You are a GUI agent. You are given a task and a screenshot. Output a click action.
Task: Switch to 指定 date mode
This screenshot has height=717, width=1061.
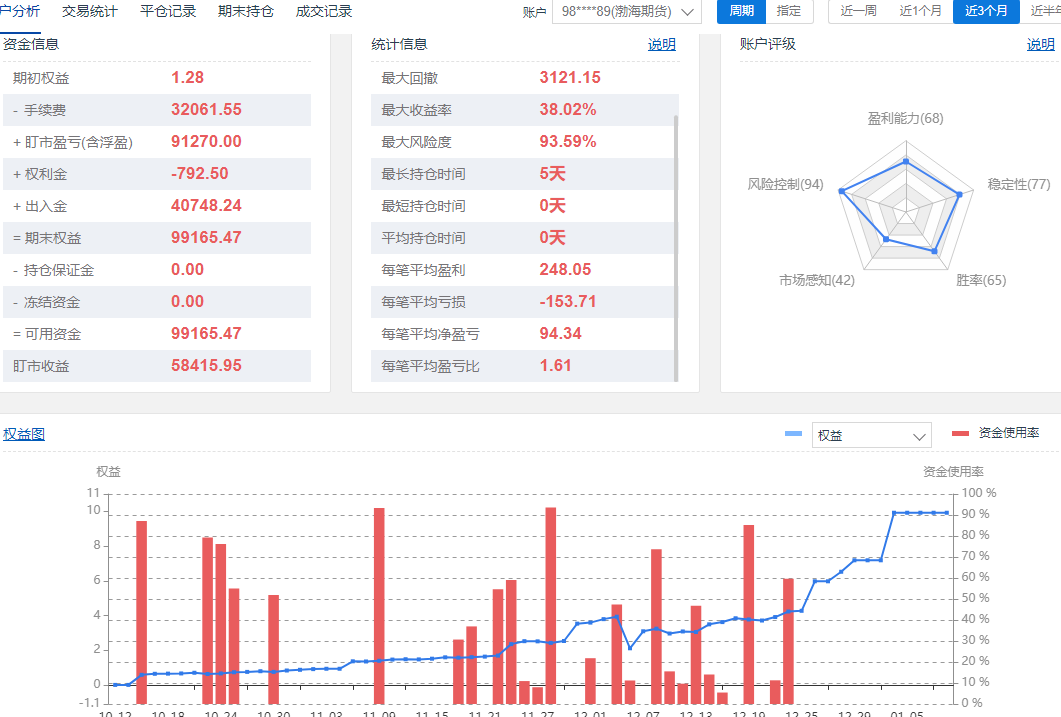[x=789, y=12]
